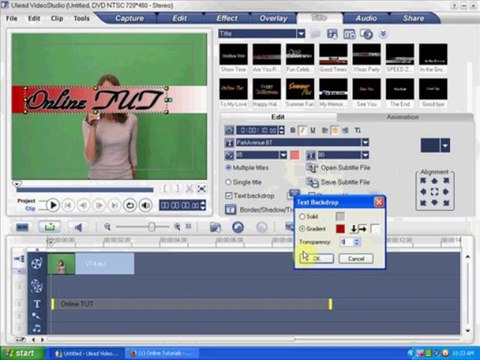Screen dimensions: 480x360
Task: Select the Multiple titles radio button
Action: click(x=228, y=167)
